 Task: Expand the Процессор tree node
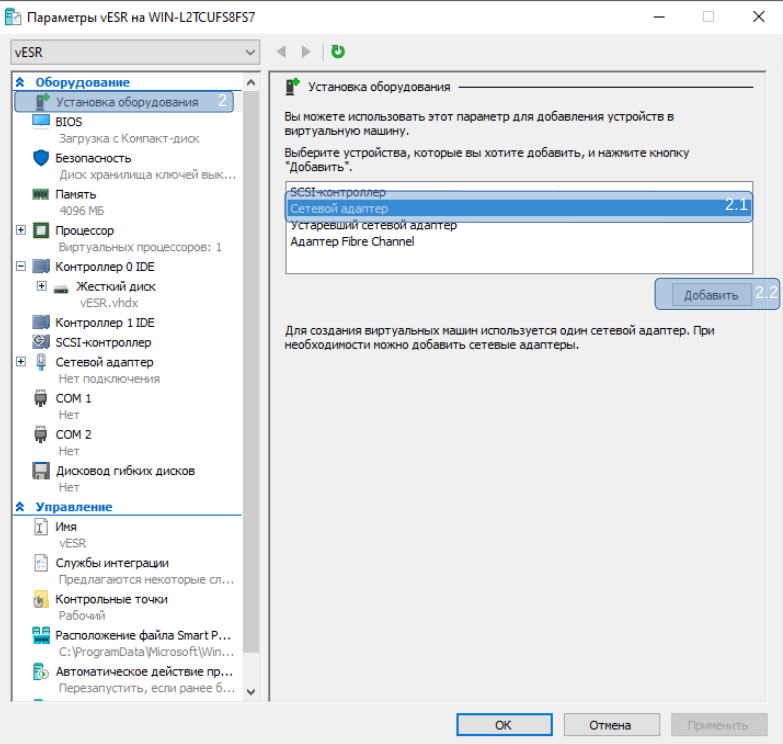click(21, 230)
